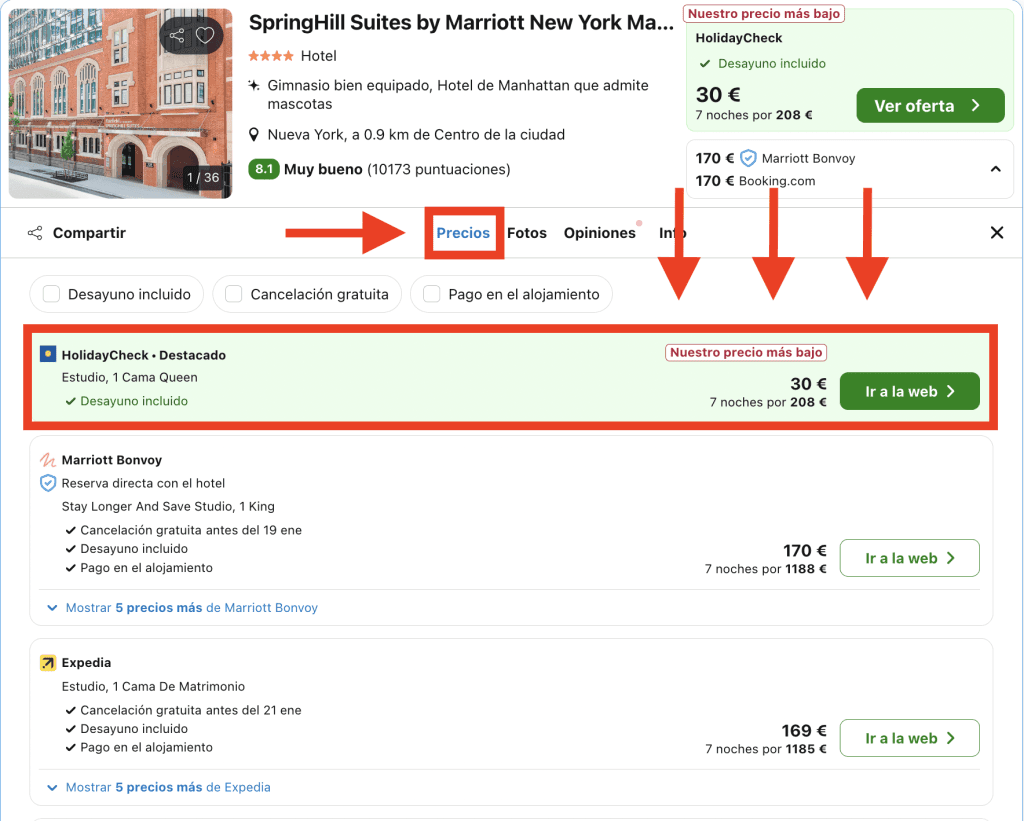The image size is (1024, 821).
Task: Tick the Cancelación gratuita checkbox
Action: (234, 294)
